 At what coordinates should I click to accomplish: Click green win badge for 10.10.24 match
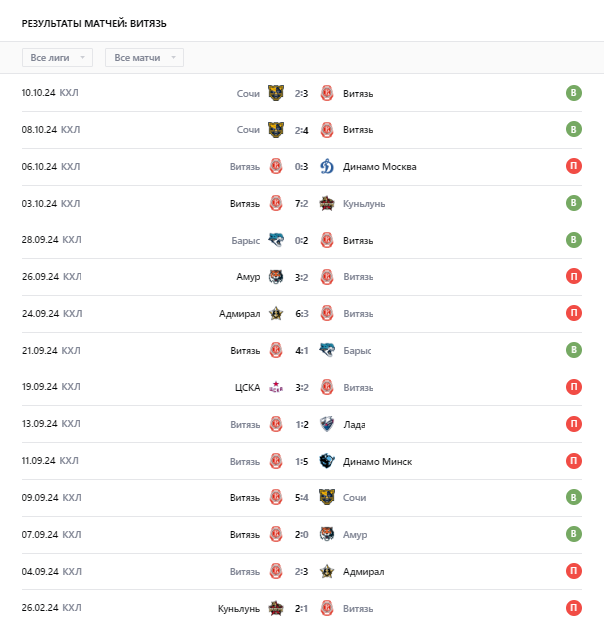pos(573,94)
